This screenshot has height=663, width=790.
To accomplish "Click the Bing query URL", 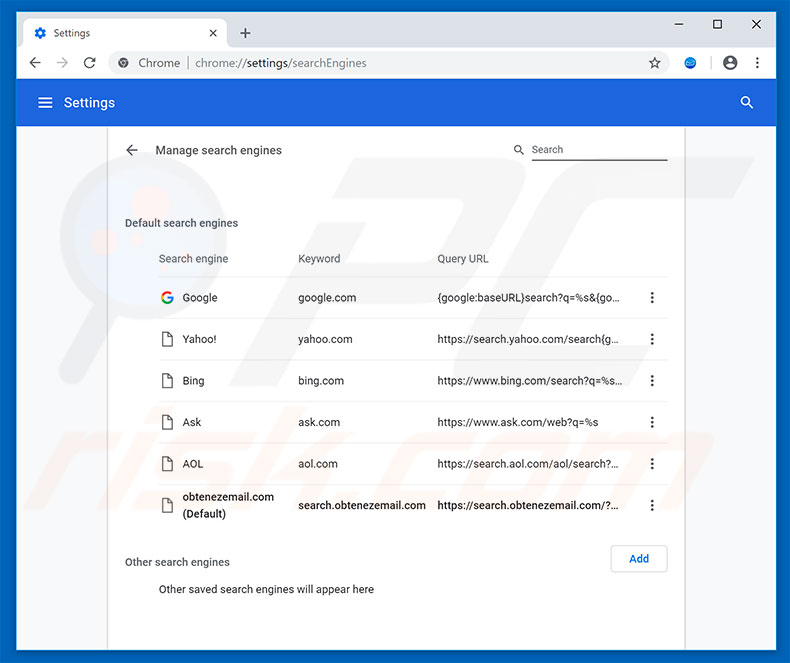I will point(530,381).
